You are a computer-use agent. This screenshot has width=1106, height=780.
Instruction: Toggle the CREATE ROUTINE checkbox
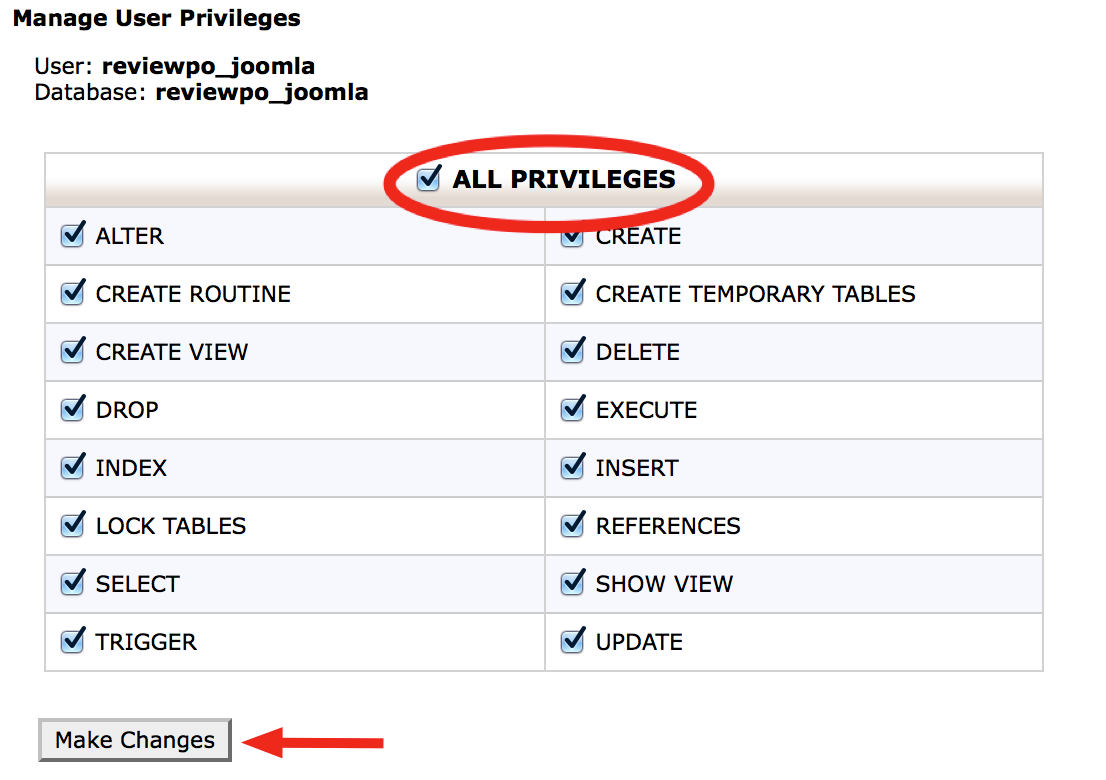[x=72, y=293]
